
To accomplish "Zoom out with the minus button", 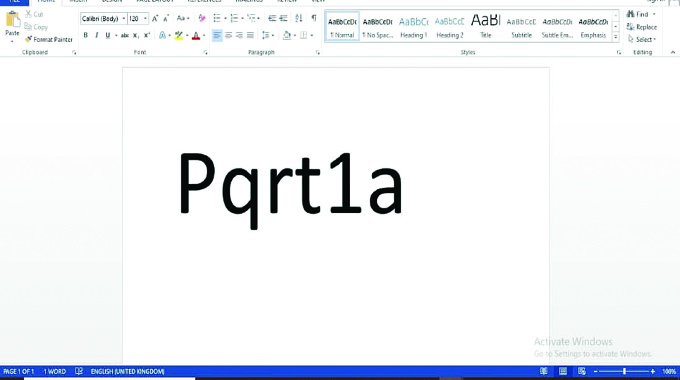I will click(595, 372).
